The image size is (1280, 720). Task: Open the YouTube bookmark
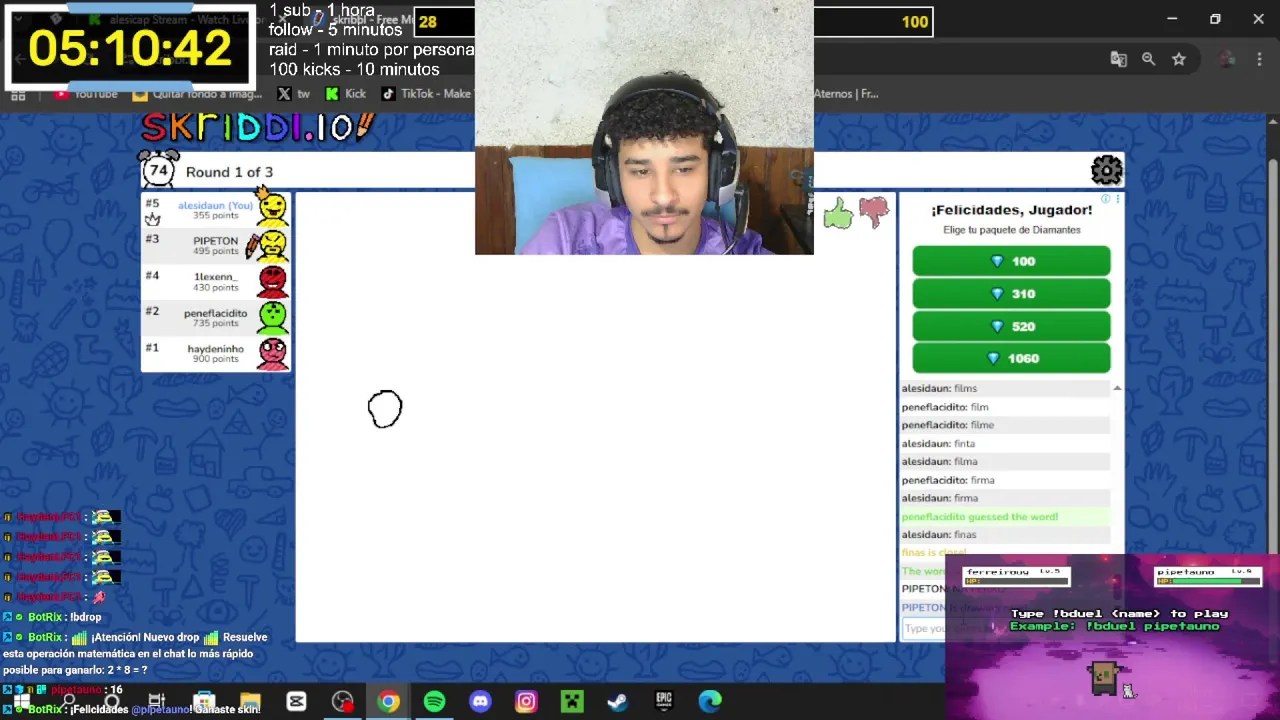pyautogui.click(x=86, y=94)
